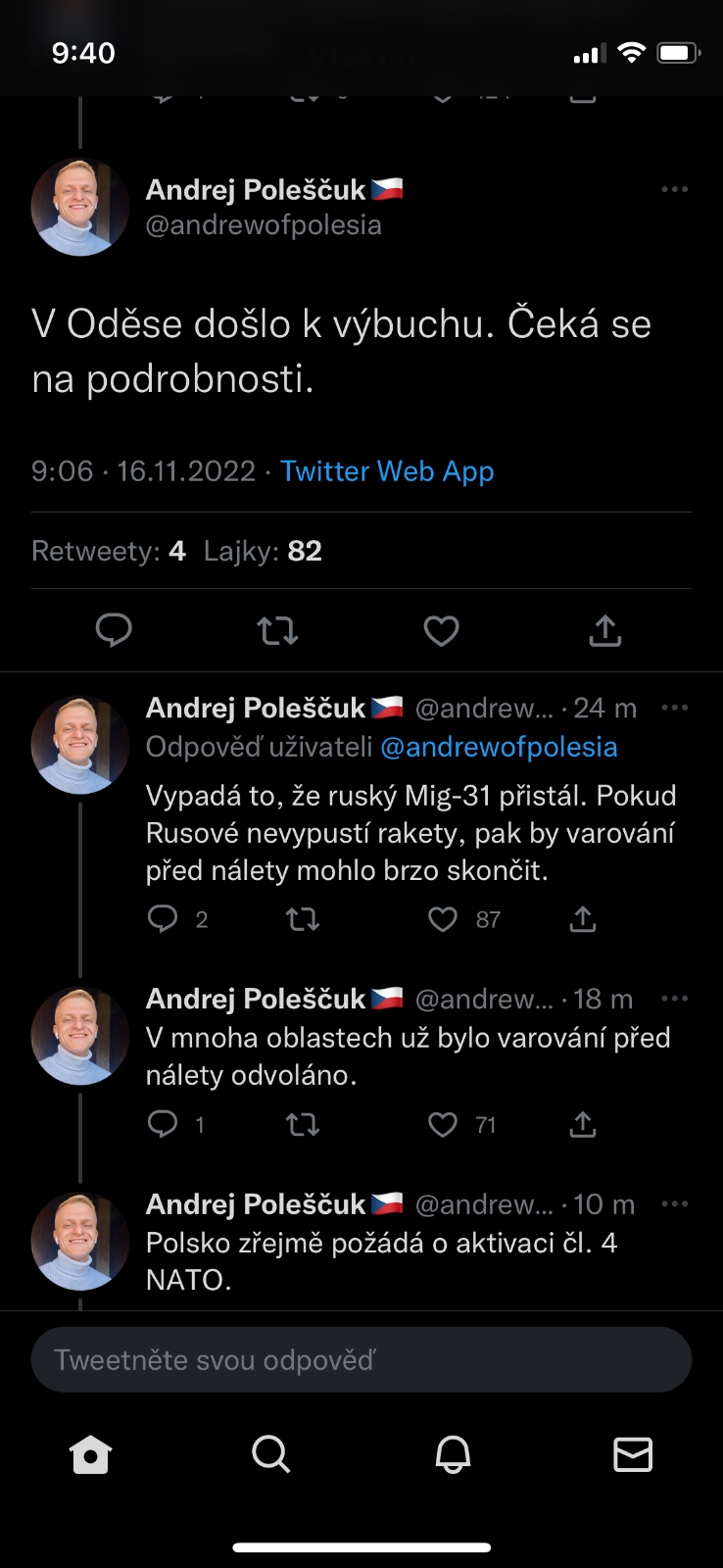Open comments on the Mig-31 reply
Viewport: 723px width, 1568px height.
163,919
